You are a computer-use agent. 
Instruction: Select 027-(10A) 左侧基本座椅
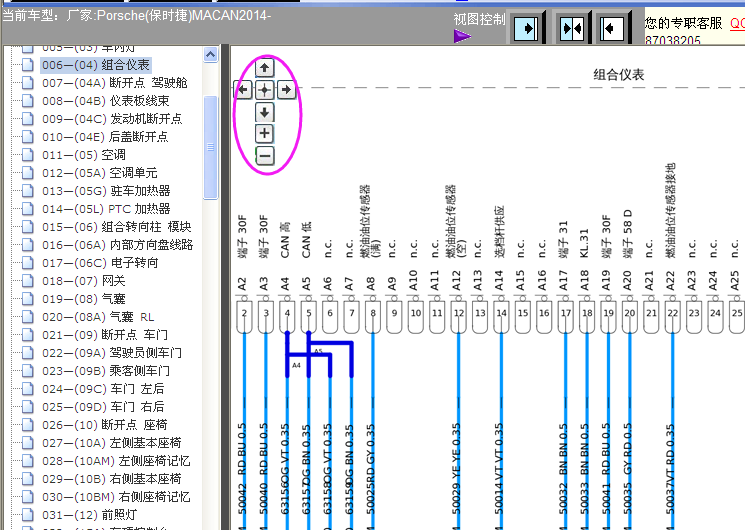pos(112,443)
